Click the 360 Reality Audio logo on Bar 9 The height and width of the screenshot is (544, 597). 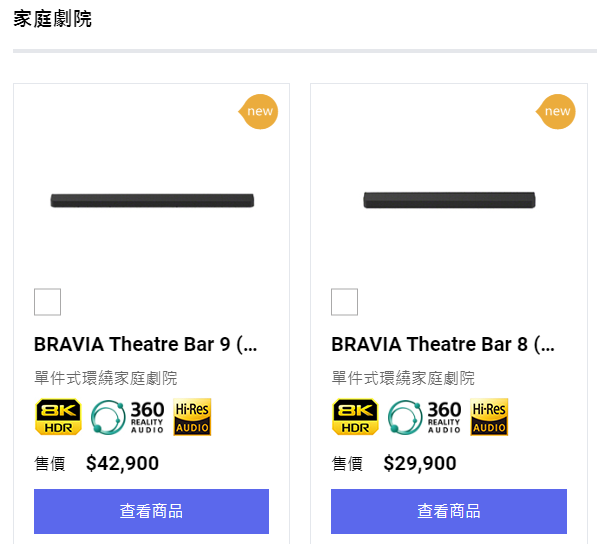click(128, 417)
